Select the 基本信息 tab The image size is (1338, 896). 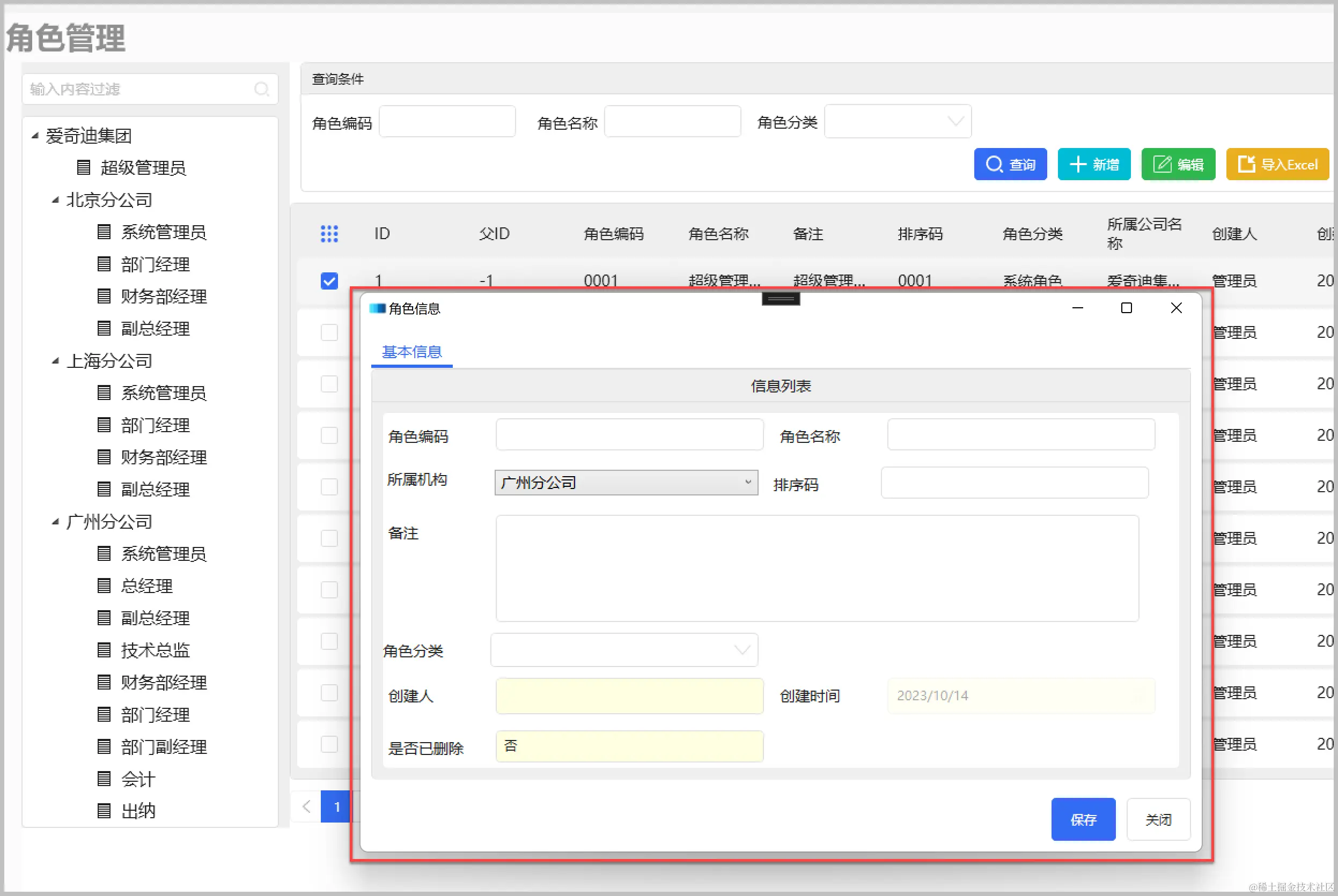coord(411,352)
